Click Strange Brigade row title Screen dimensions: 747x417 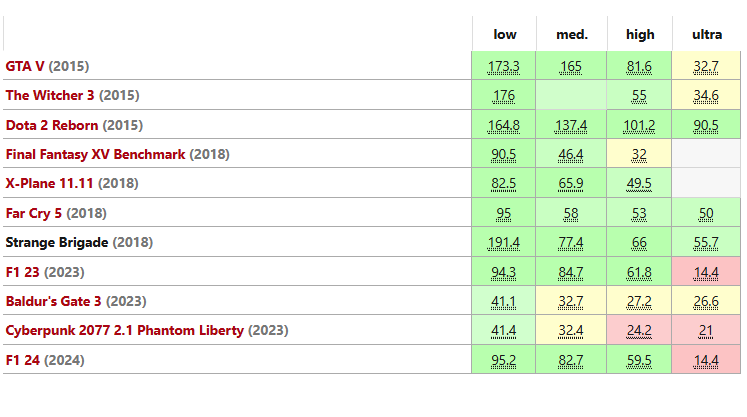pos(57,243)
